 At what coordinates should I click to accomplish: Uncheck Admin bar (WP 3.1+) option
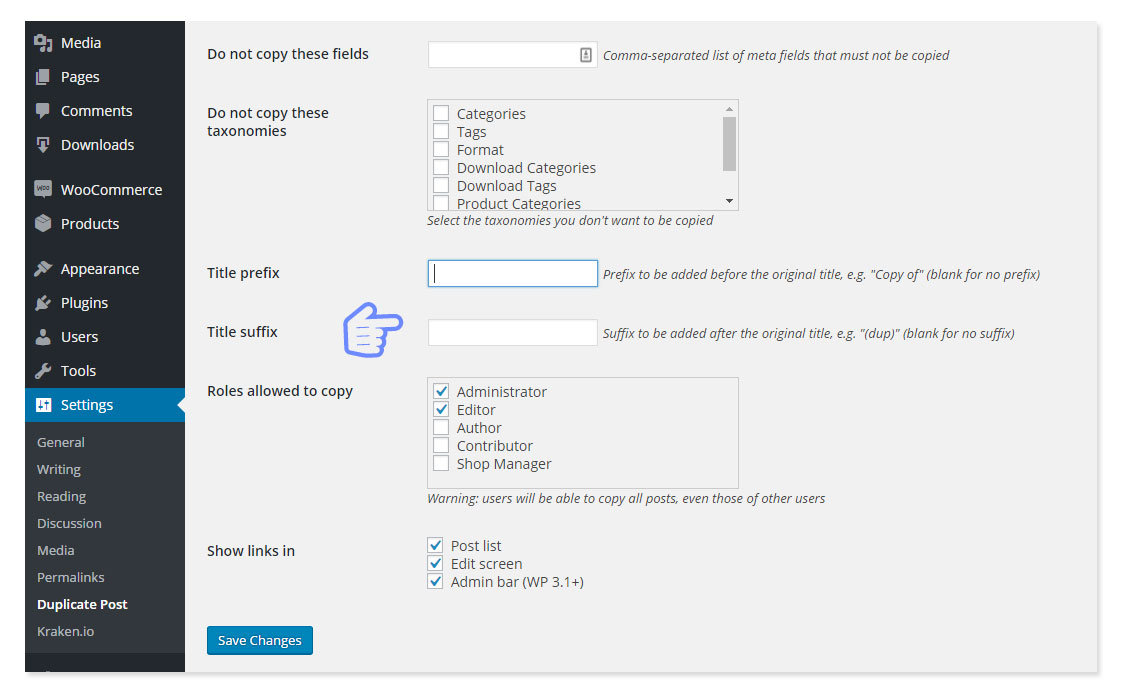coord(435,581)
